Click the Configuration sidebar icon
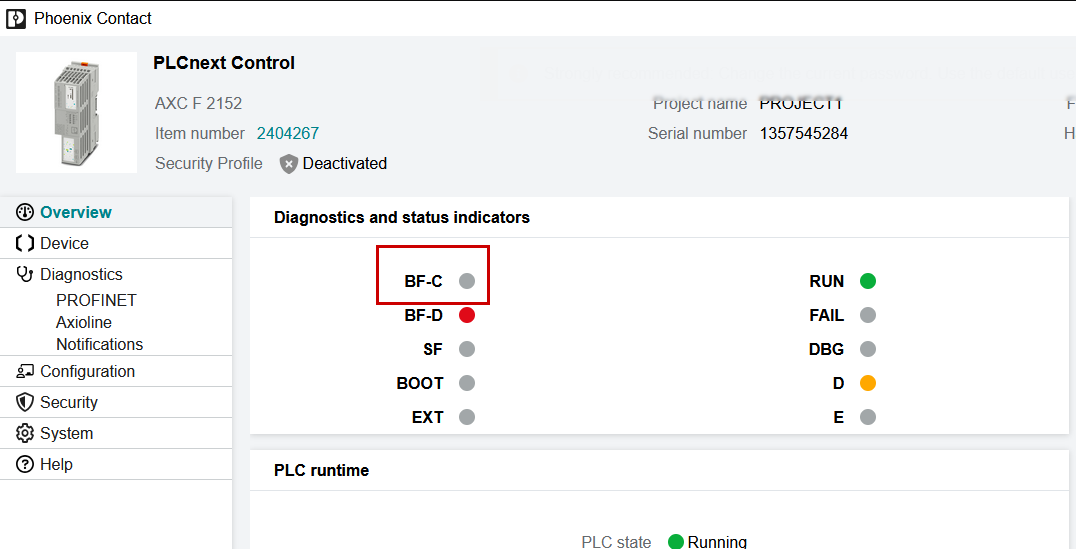 25,371
